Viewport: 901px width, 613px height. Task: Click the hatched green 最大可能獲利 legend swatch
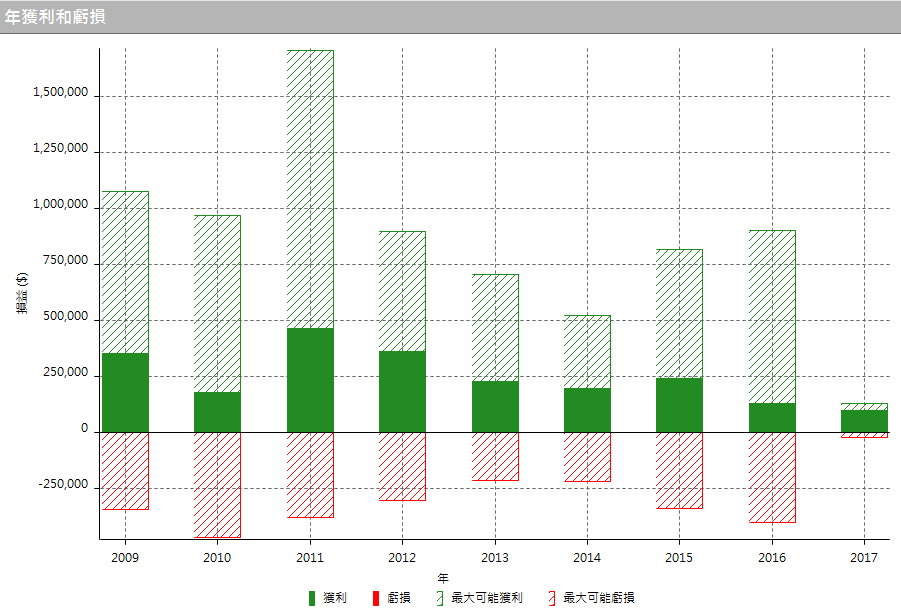coord(440,598)
